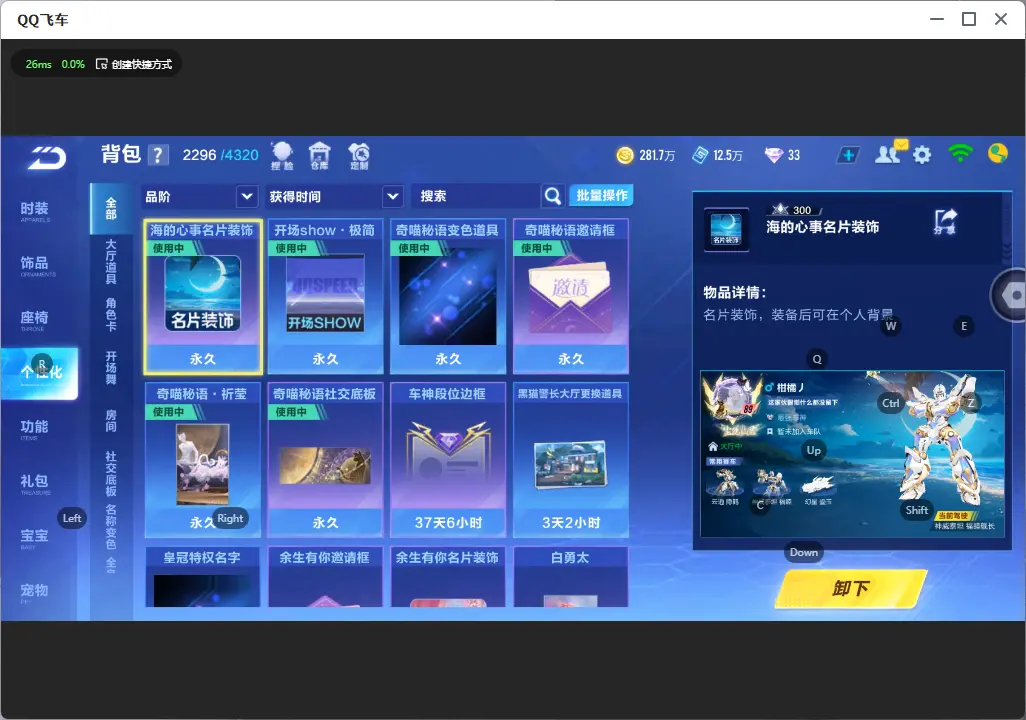Click the yellow globe icon
1026x720 pixels.
pos(997,153)
